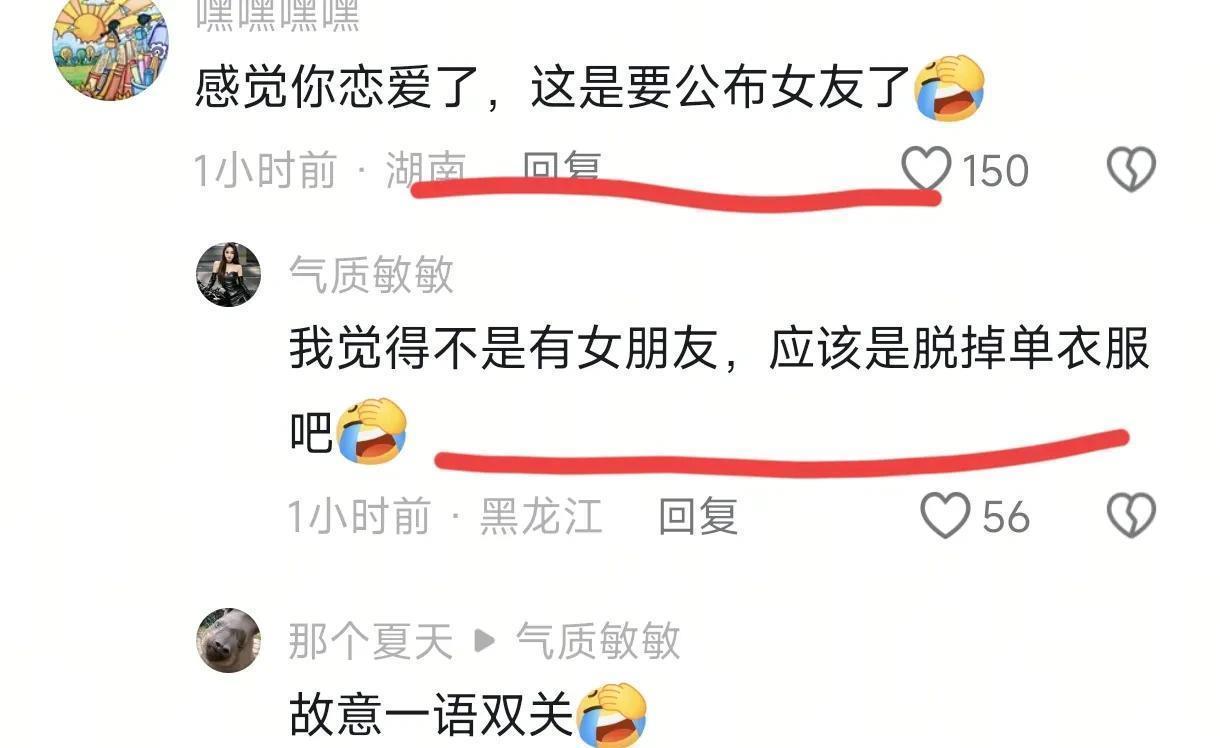The height and width of the screenshot is (748, 1220).
Task: Tap the crying-laughing emoji after 公布女友了
Action: point(950,88)
